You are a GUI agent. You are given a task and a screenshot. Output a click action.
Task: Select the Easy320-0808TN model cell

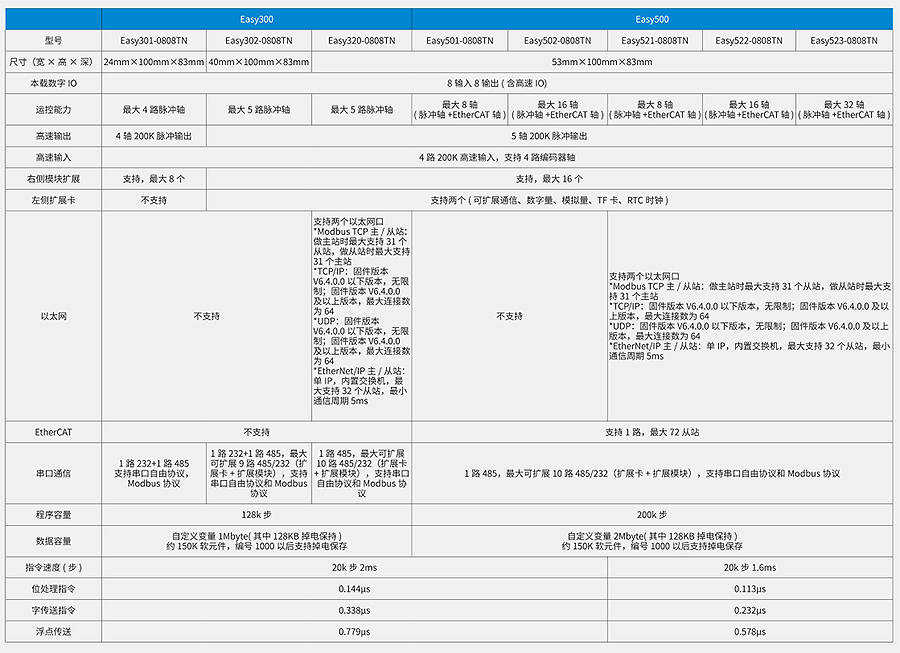(362, 41)
